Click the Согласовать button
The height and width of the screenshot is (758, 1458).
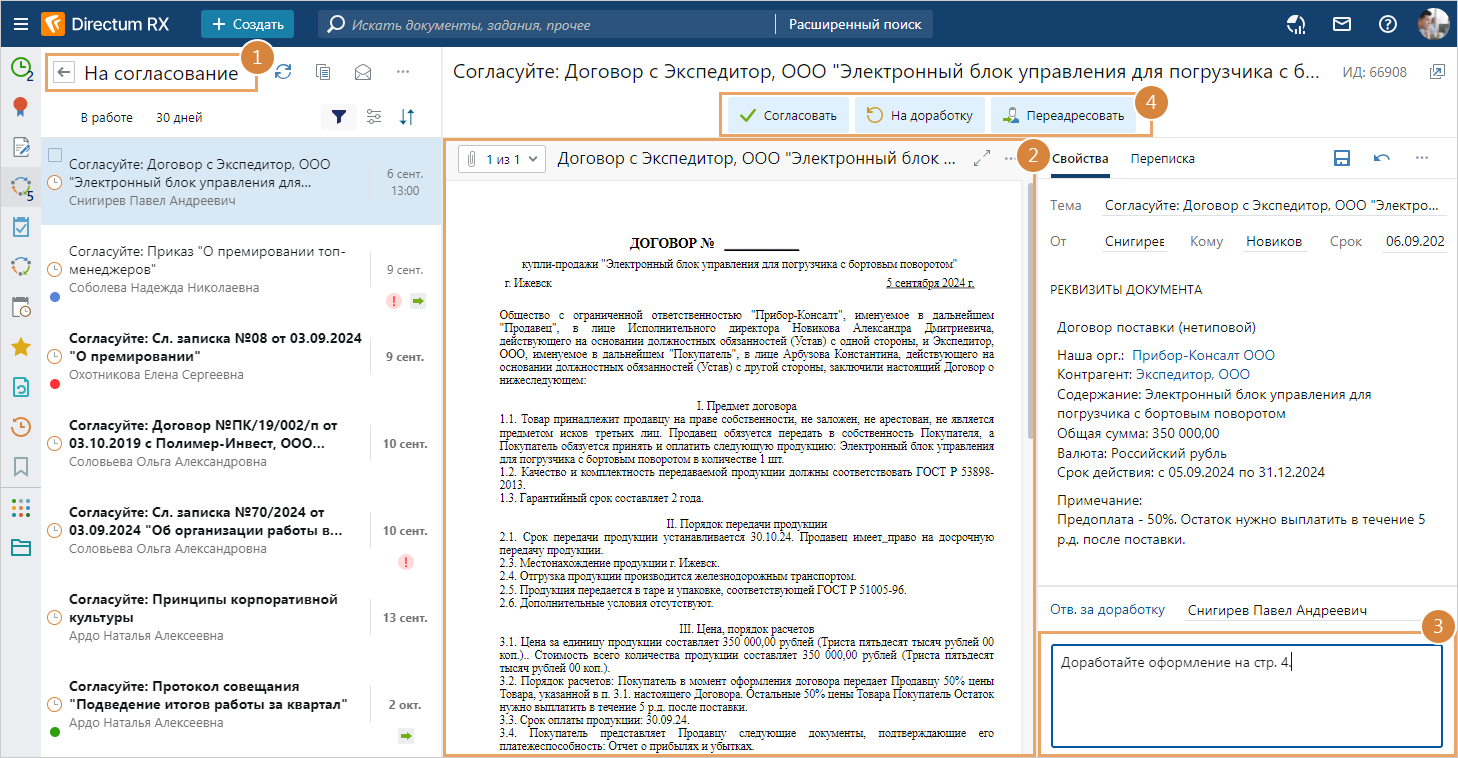tap(788, 115)
